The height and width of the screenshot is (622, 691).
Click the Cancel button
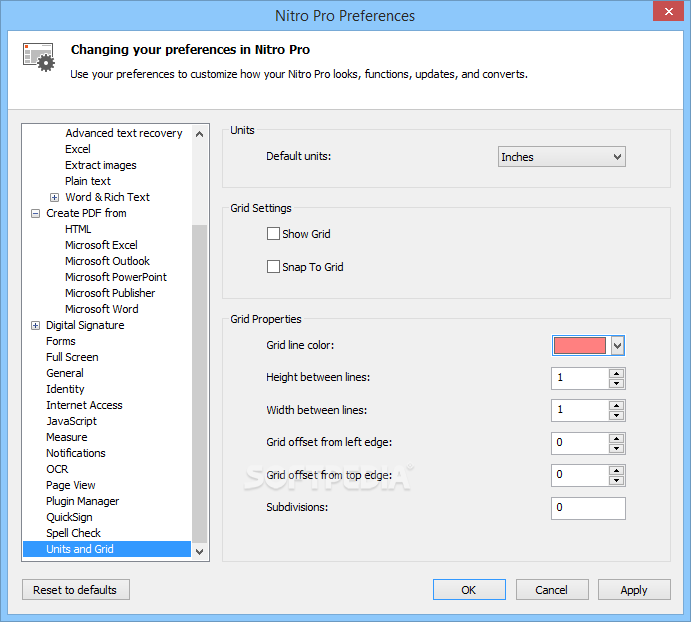[552, 590]
